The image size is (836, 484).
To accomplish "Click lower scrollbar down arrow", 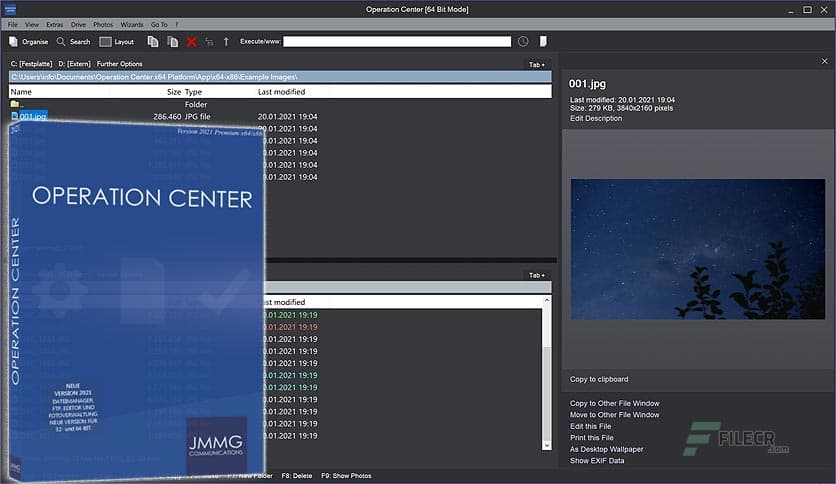I will pyautogui.click(x=546, y=445).
